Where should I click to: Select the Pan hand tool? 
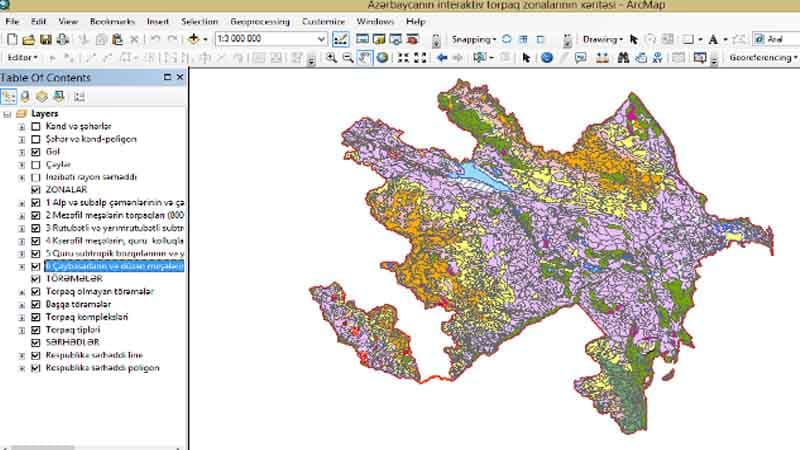click(x=365, y=58)
